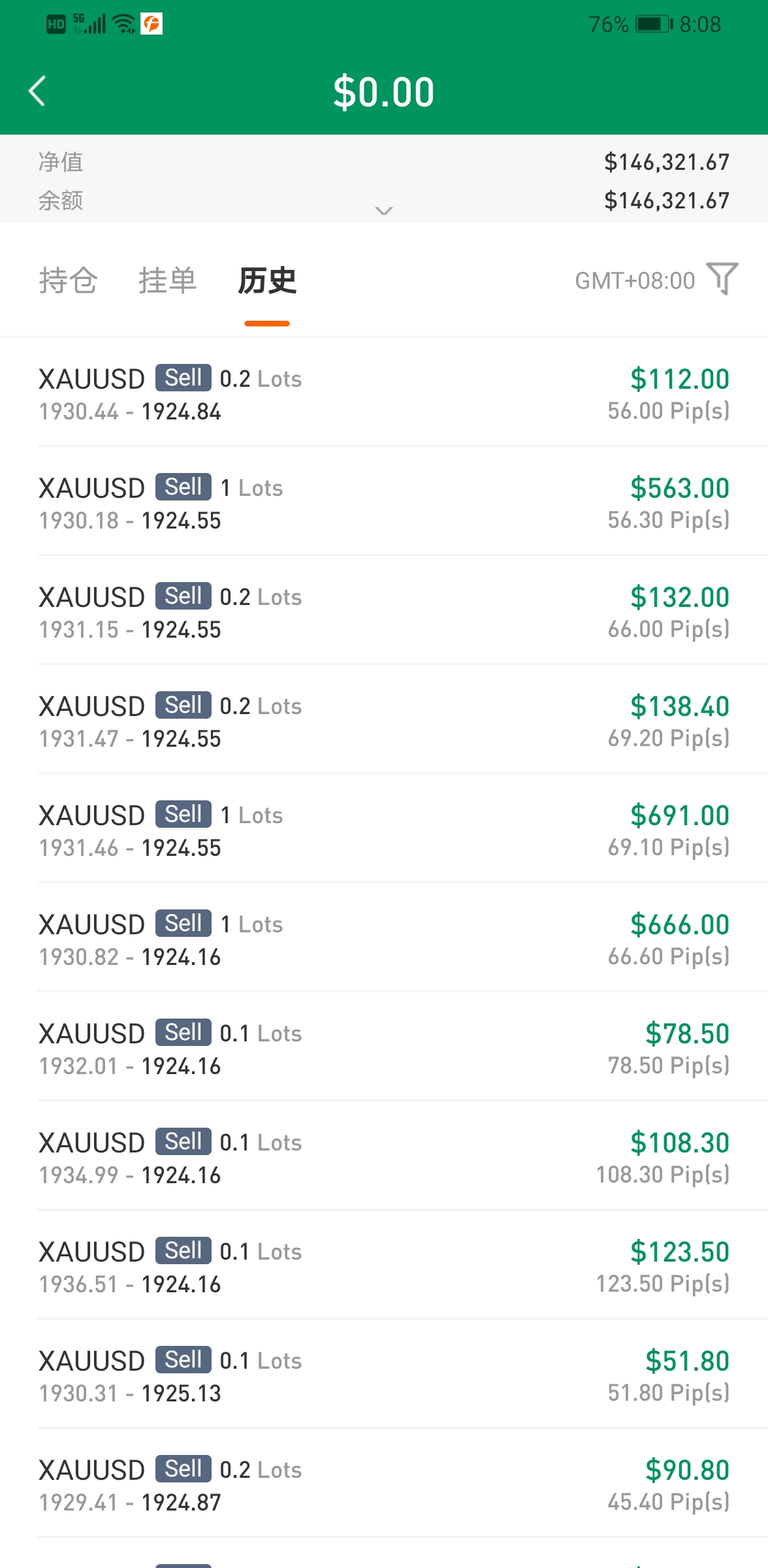Change the GMT+08:00 timezone setting

click(635, 281)
